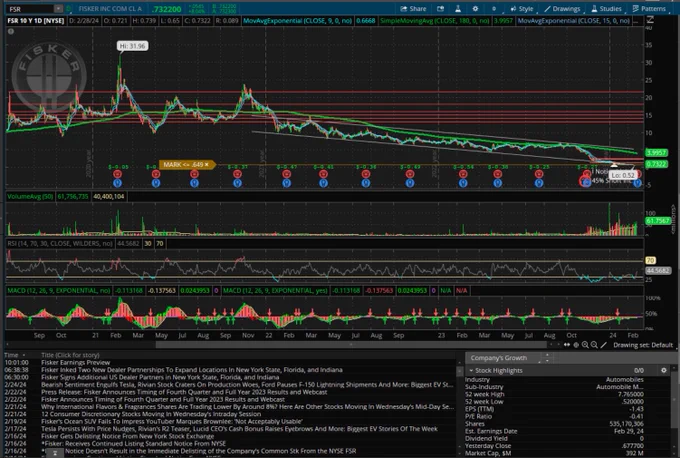Open the Studies menu
The width and height of the screenshot is (680, 458).
[606, 9]
